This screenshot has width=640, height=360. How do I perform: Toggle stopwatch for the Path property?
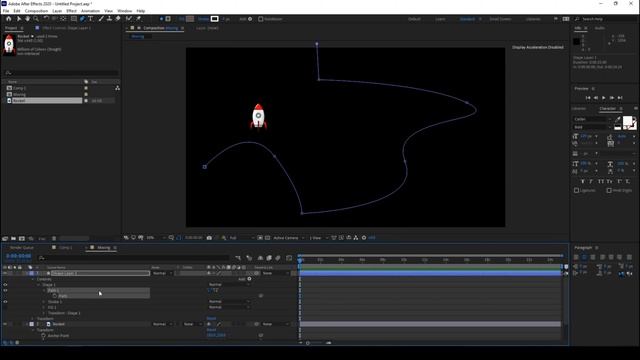coord(55,296)
